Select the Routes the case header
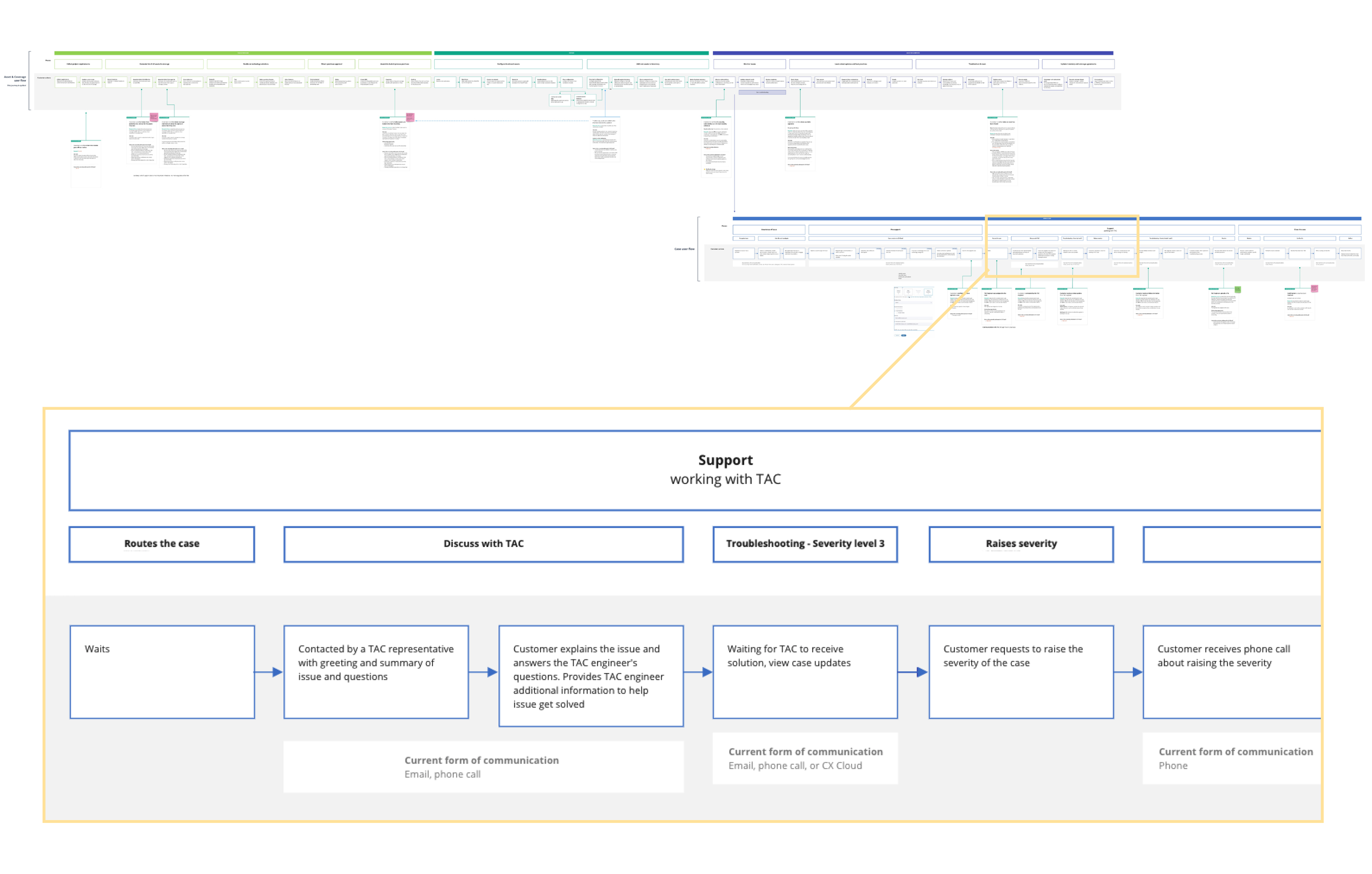 162,544
